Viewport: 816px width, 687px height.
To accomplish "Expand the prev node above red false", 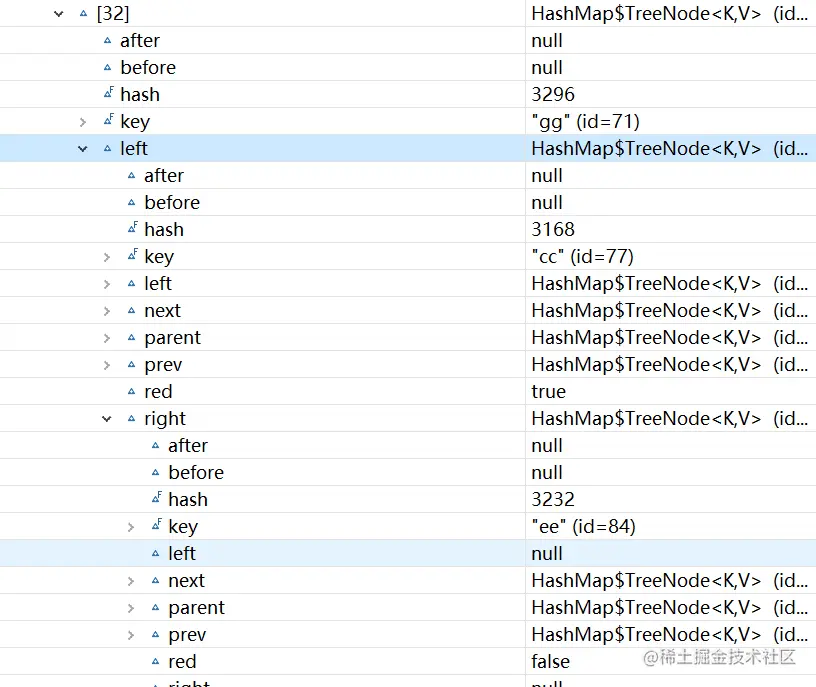I will (131, 635).
